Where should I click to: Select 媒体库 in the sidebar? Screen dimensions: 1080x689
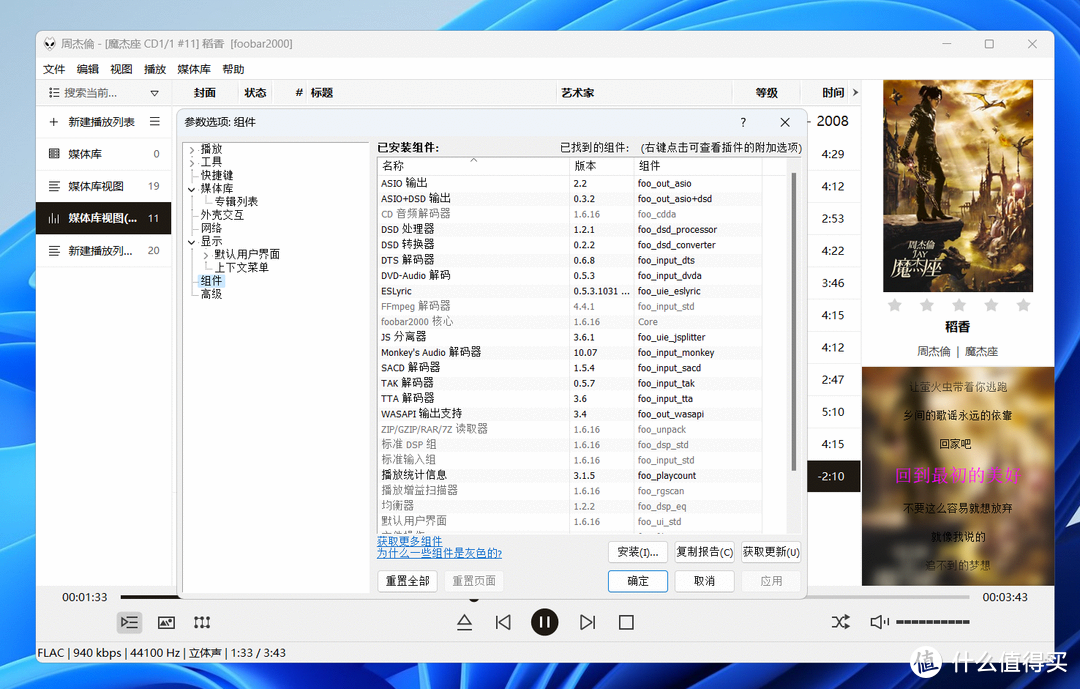click(x=103, y=154)
